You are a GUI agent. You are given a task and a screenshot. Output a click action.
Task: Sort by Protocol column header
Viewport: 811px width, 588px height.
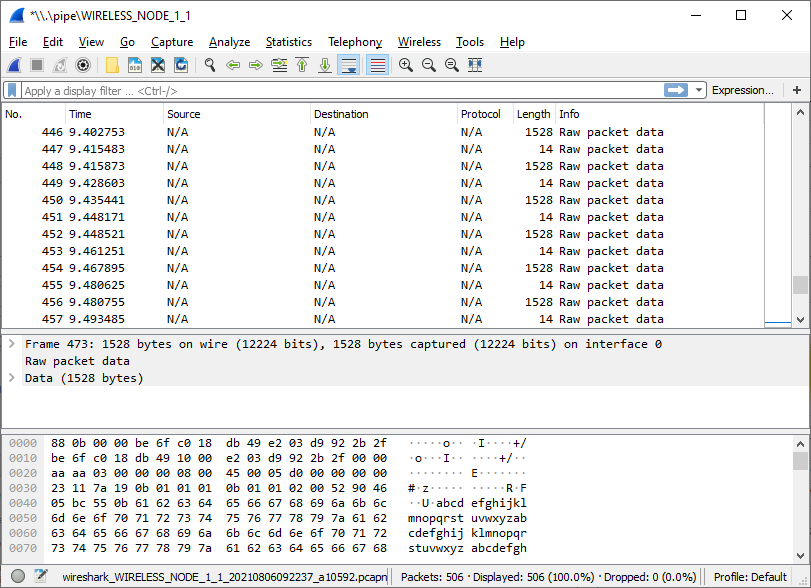(x=485, y=114)
